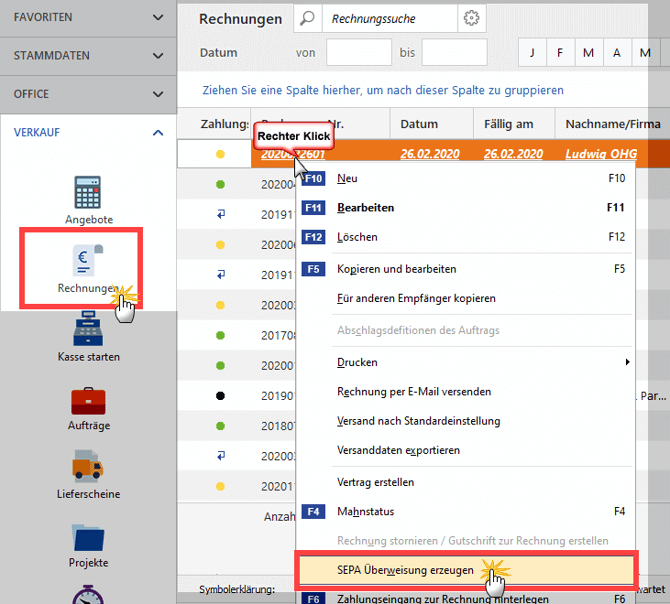Click the Datum von input field

point(358,52)
